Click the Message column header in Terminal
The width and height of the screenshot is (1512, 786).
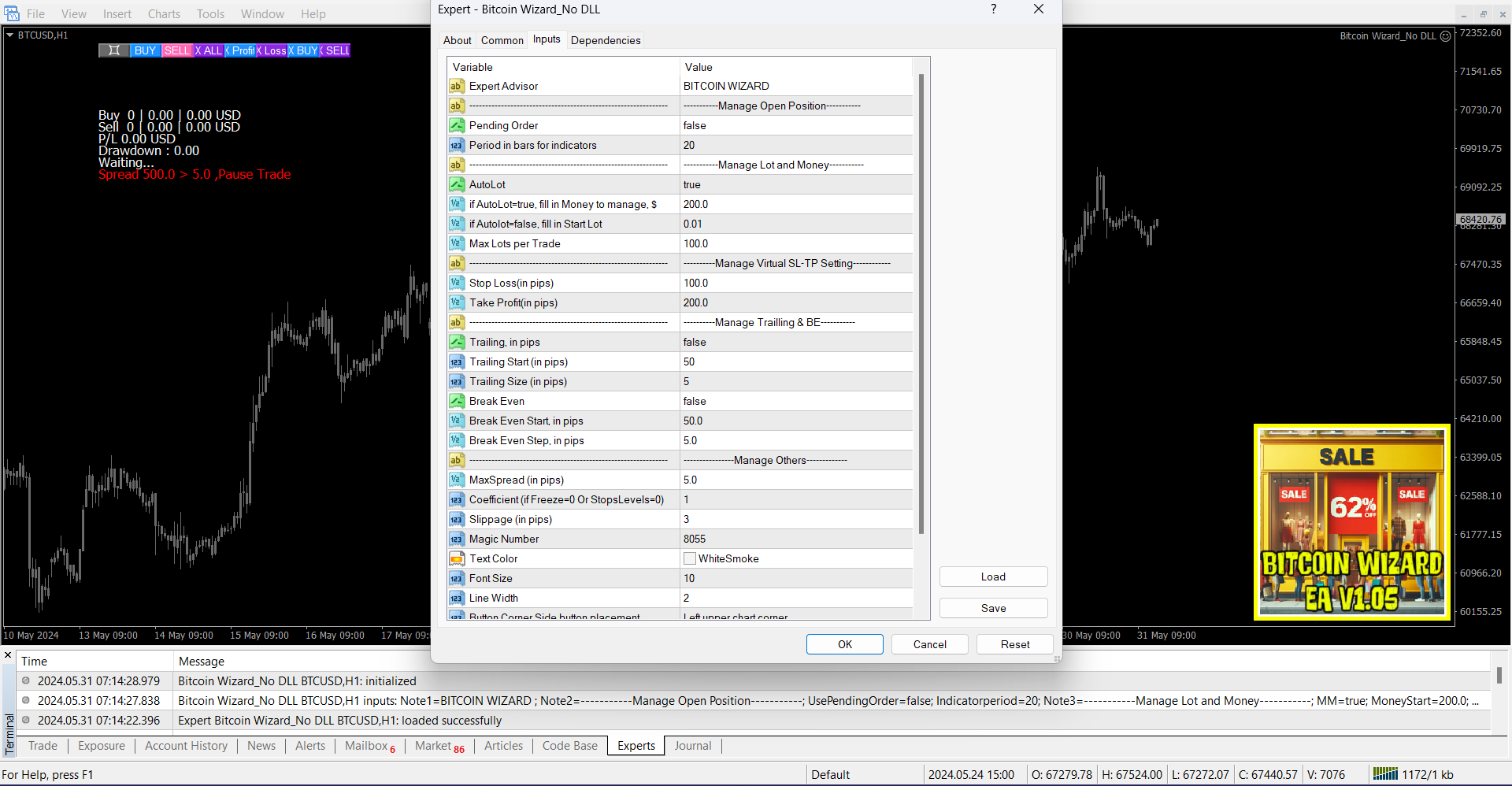click(202, 662)
